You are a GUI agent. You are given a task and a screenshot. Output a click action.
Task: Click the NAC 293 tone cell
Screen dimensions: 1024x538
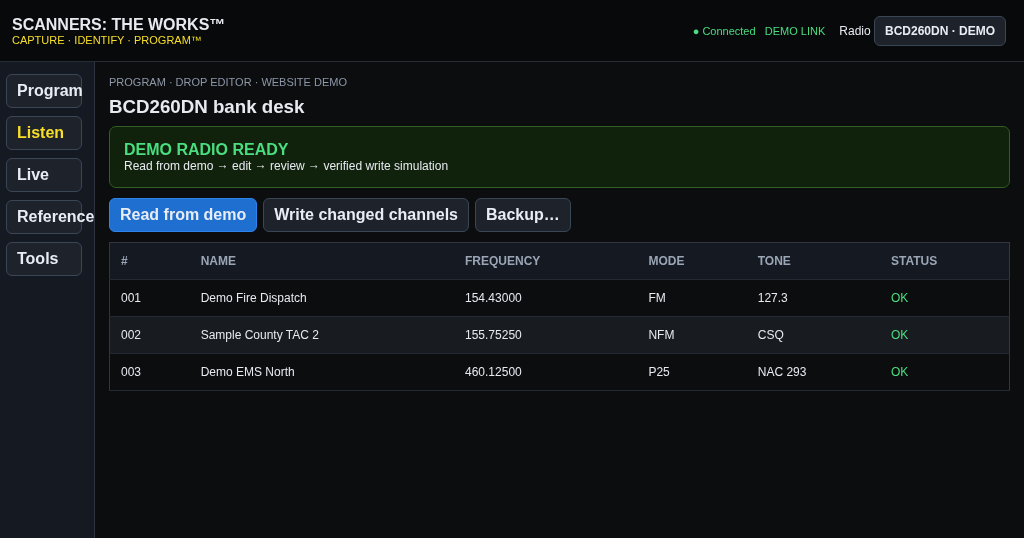782,372
